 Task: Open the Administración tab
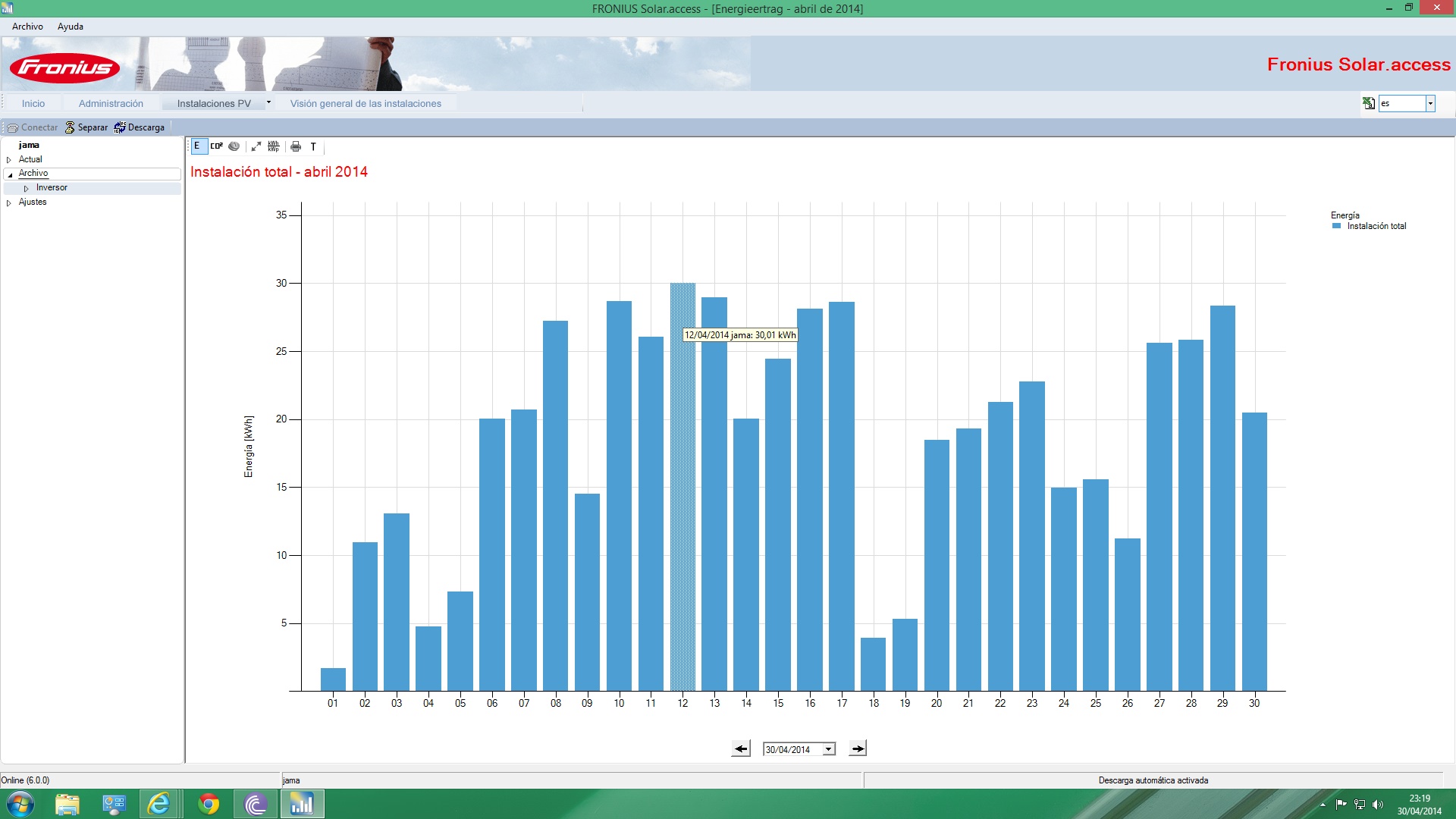[111, 103]
